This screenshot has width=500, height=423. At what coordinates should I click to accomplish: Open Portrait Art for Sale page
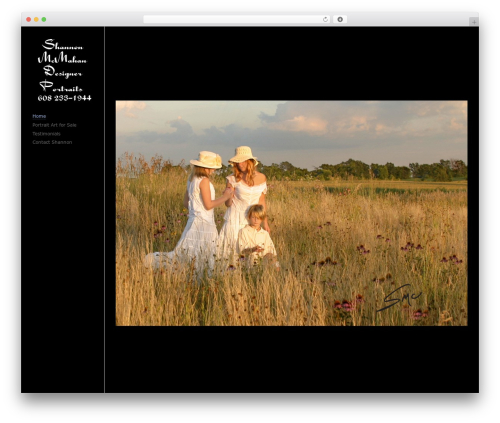pyautogui.click(x=54, y=125)
